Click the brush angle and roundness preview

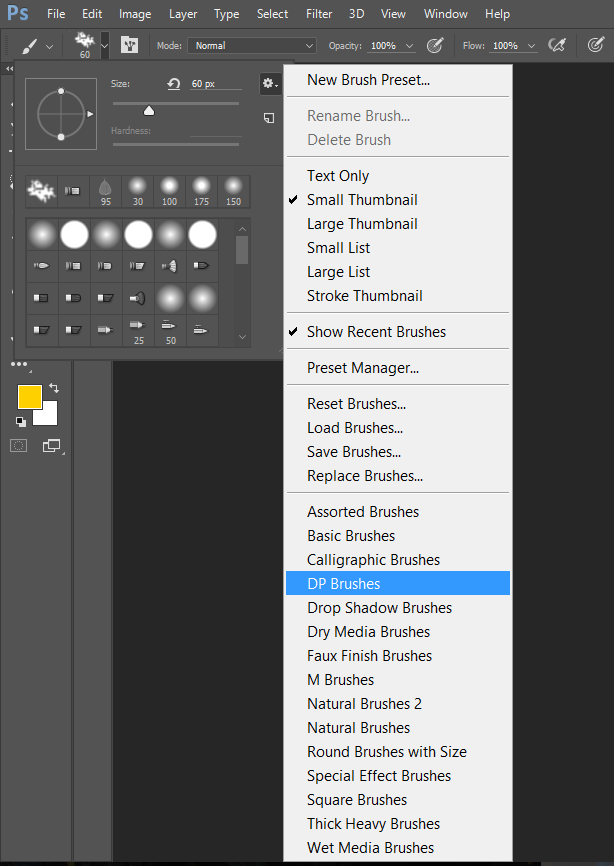pos(61,114)
